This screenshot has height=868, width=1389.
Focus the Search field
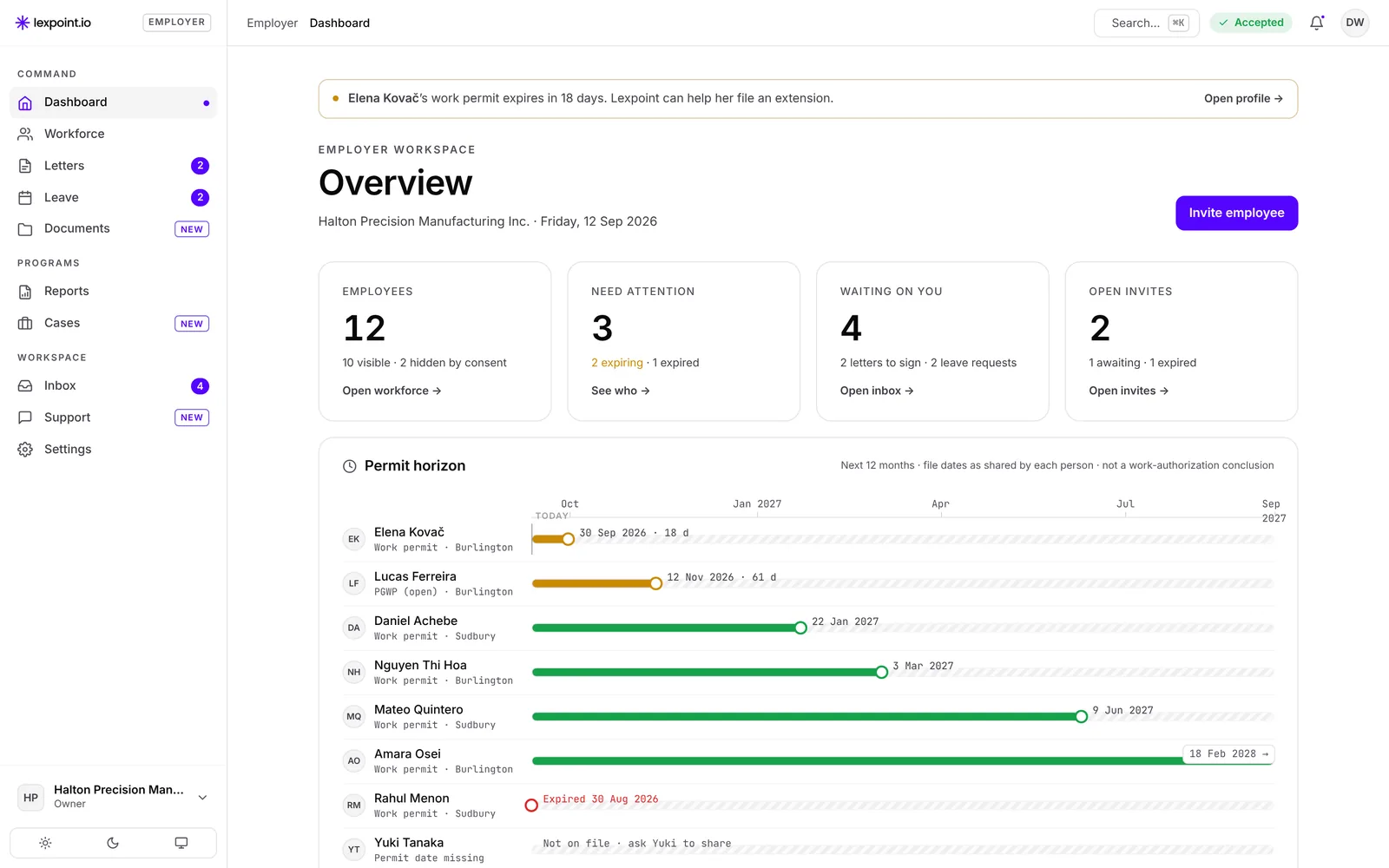tap(1146, 23)
